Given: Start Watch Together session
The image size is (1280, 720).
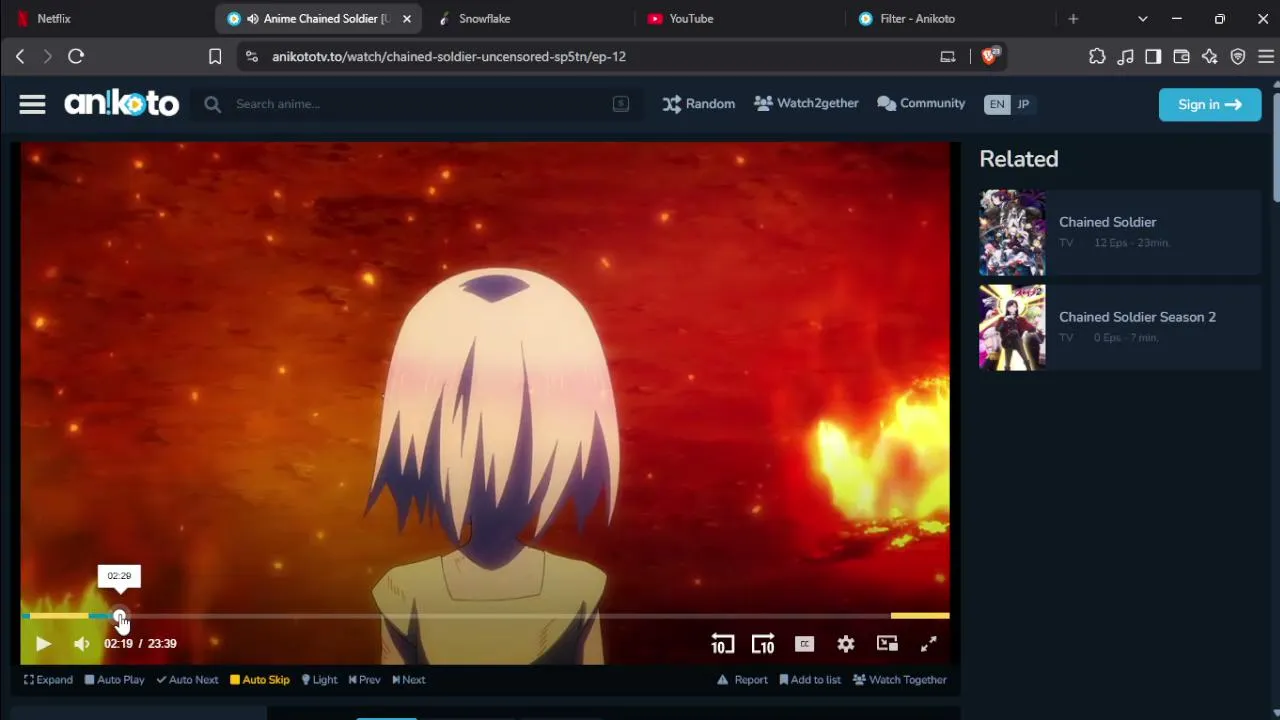Looking at the screenshot, I should [900, 680].
